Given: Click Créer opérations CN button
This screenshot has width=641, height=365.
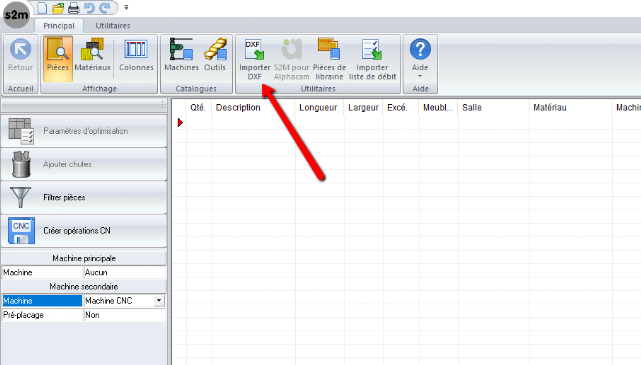Looking at the screenshot, I should [x=84, y=231].
